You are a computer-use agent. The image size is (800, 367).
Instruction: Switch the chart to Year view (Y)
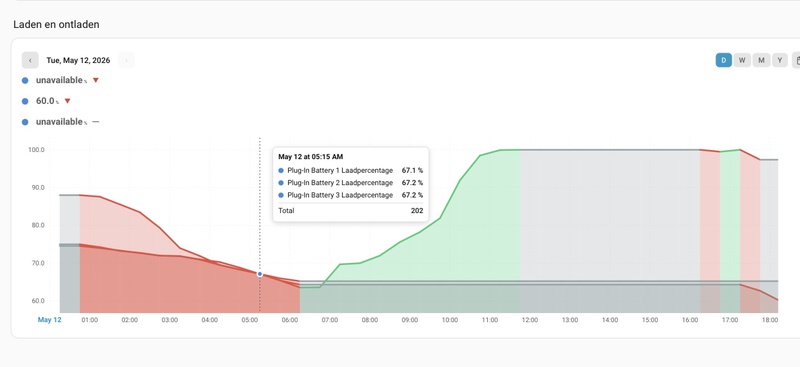pyautogui.click(x=780, y=60)
